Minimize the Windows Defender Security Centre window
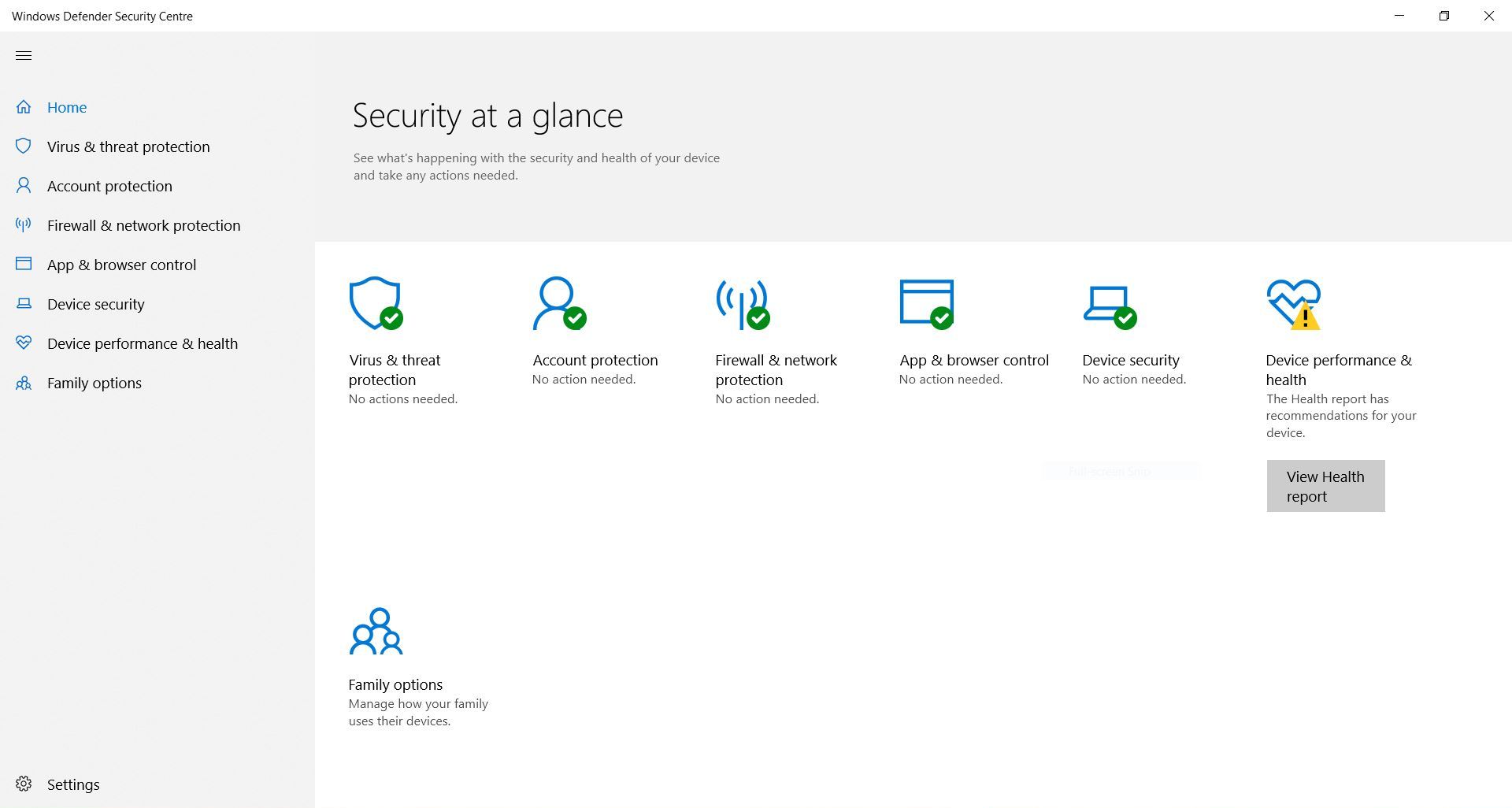Viewport: 1512px width, 808px height. point(1399,16)
